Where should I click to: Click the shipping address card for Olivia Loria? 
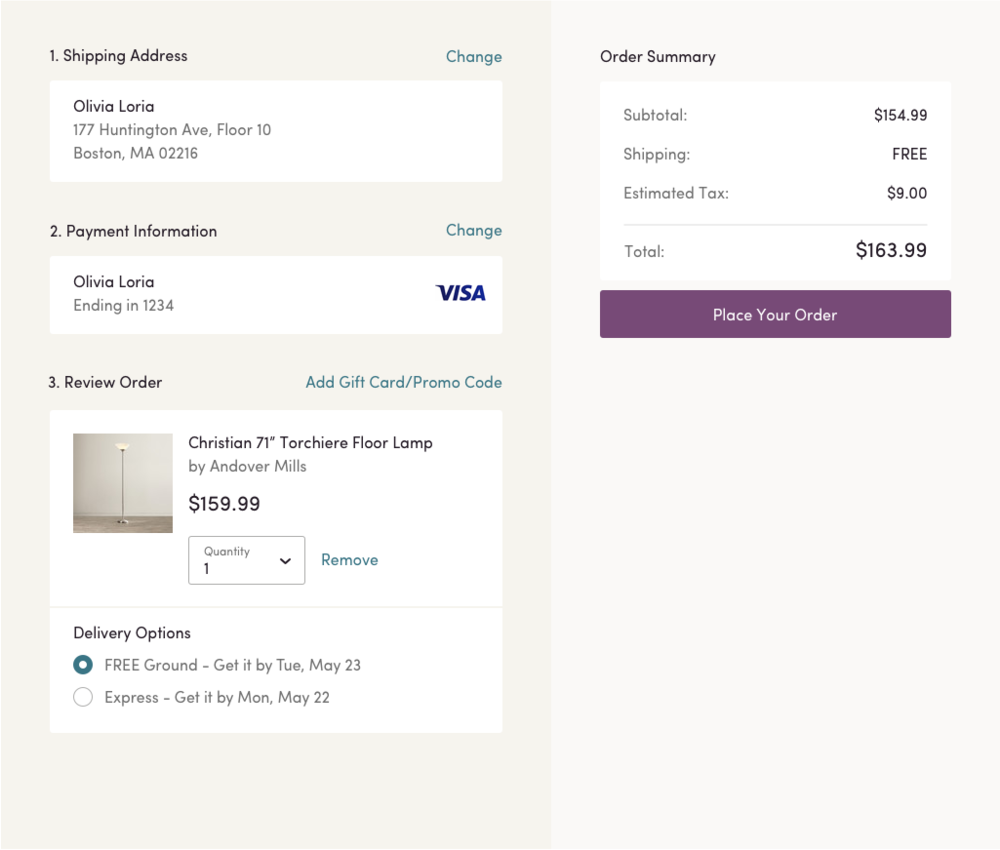point(276,131)
